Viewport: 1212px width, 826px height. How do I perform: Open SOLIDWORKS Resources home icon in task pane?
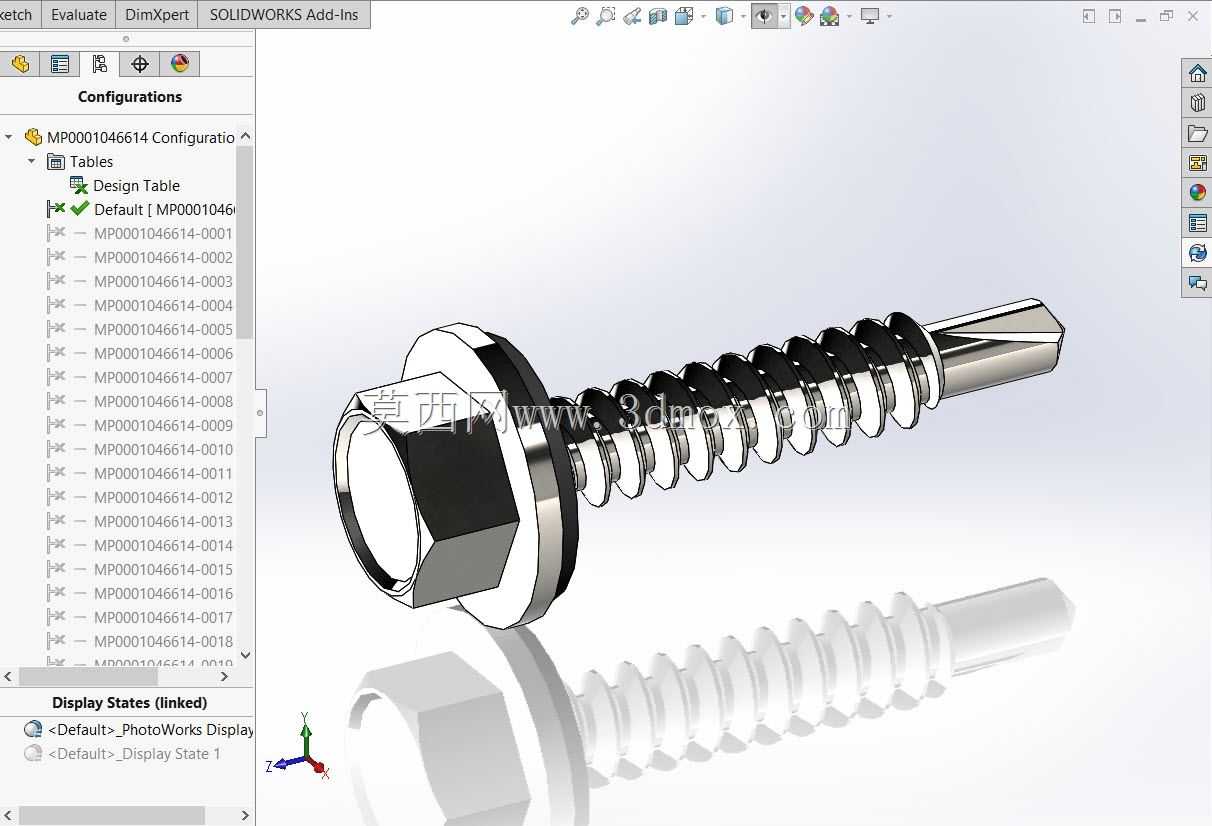(1197, 73)
